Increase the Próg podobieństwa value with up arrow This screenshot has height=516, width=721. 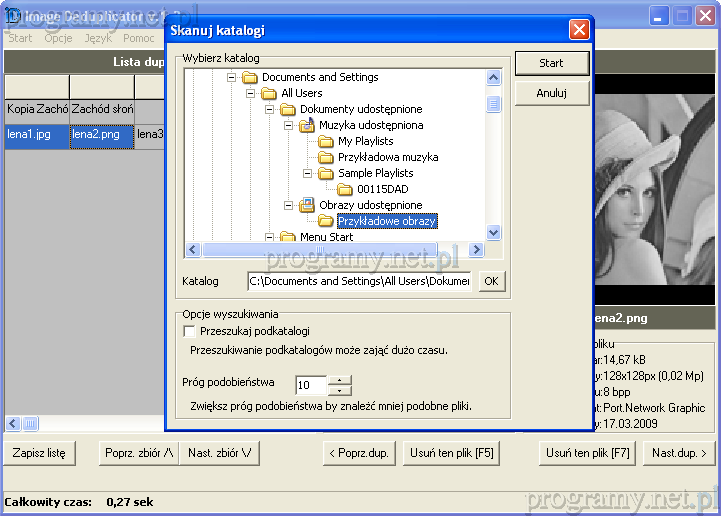coord(340,379)
